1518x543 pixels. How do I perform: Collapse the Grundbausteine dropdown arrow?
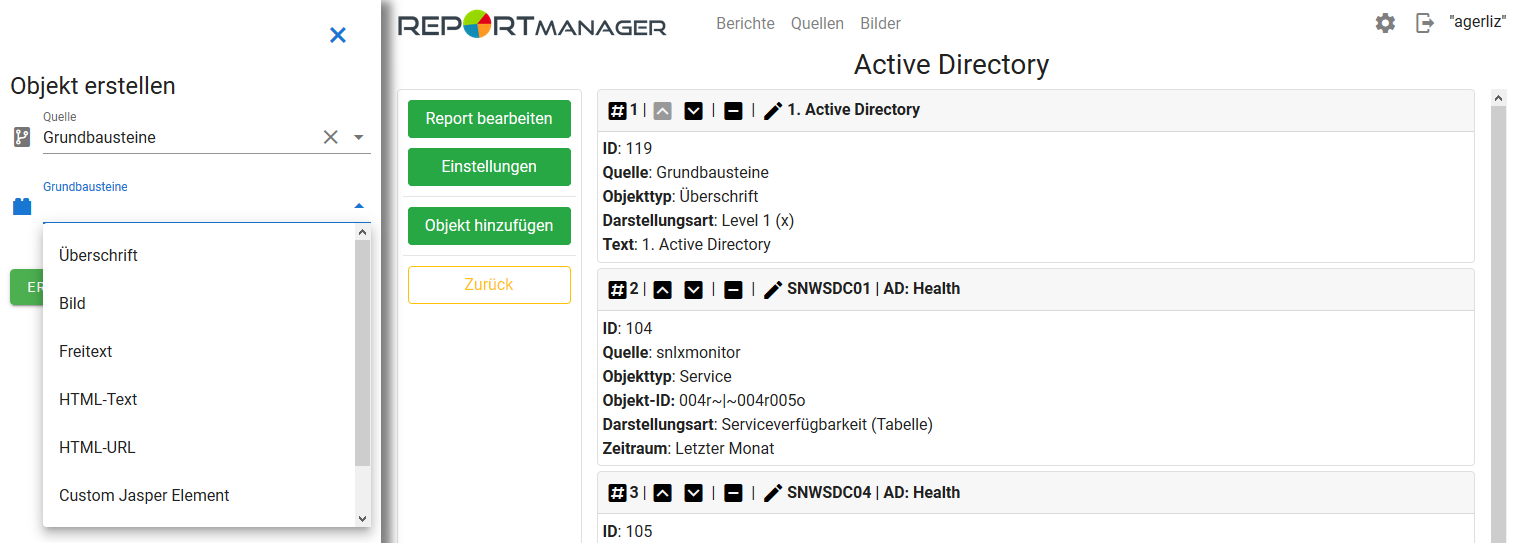(x=359, y=206)
